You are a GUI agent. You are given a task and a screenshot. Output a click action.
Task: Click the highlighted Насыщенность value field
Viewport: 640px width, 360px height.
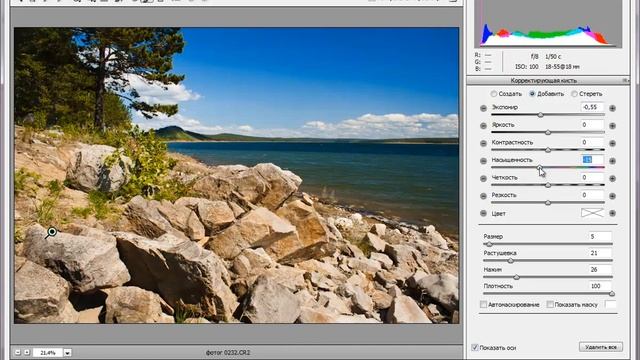[592, 160]
